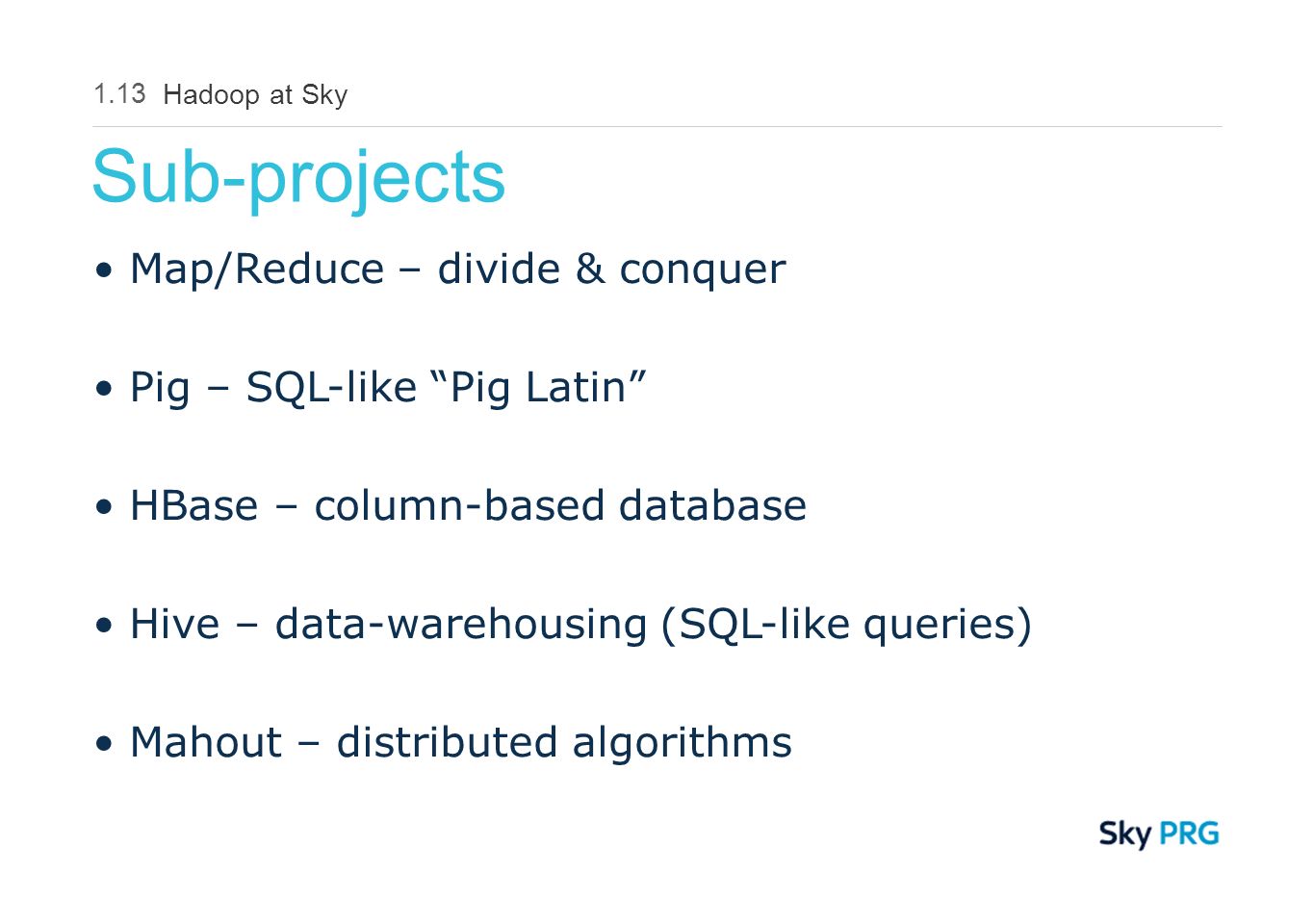Click the PRG letters in the logo
1314x924 pixels.
pos(1189,833)
